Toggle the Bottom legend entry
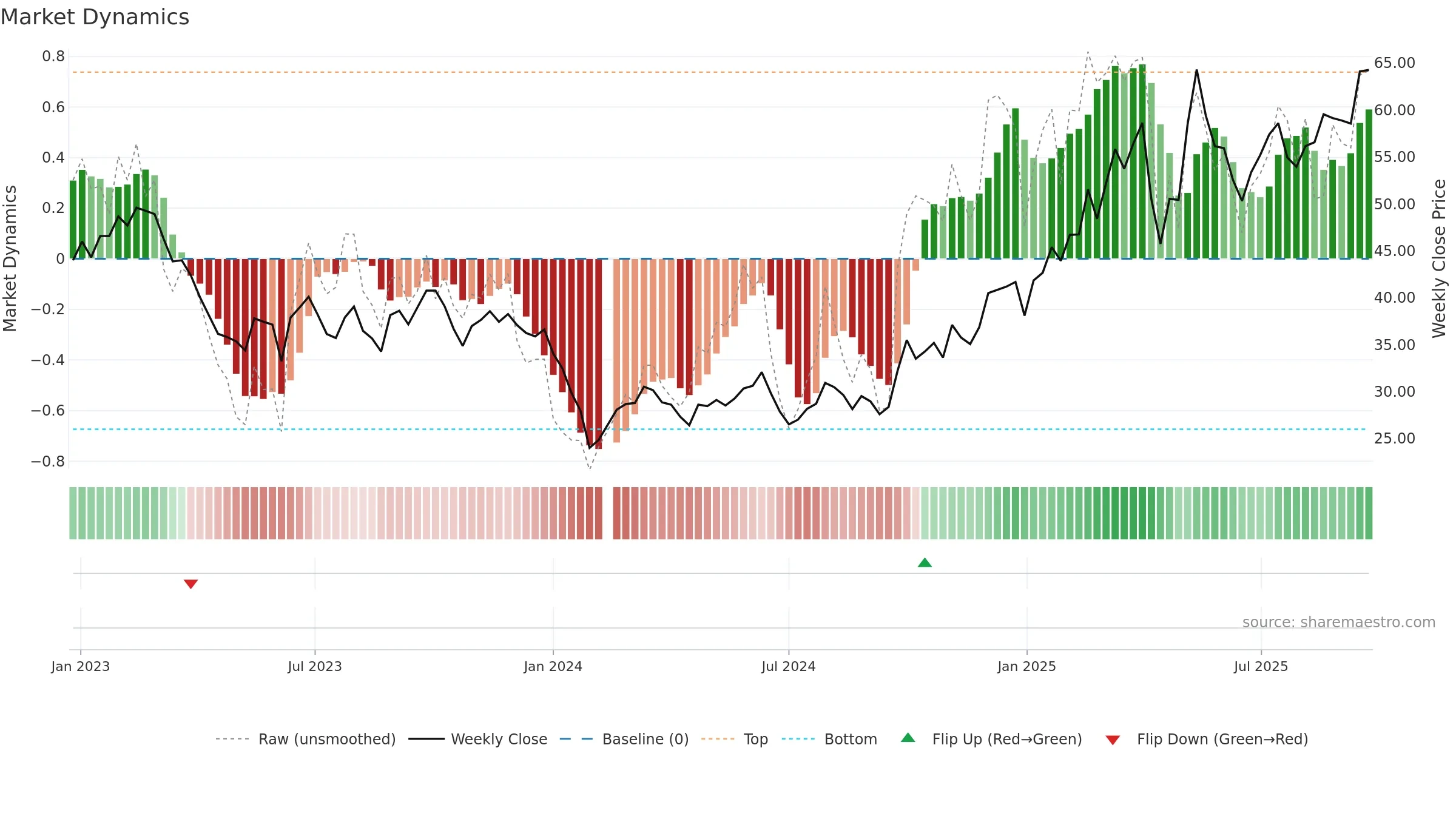The width and height of the screenshot is (1456, 819). tap(829, 739)
